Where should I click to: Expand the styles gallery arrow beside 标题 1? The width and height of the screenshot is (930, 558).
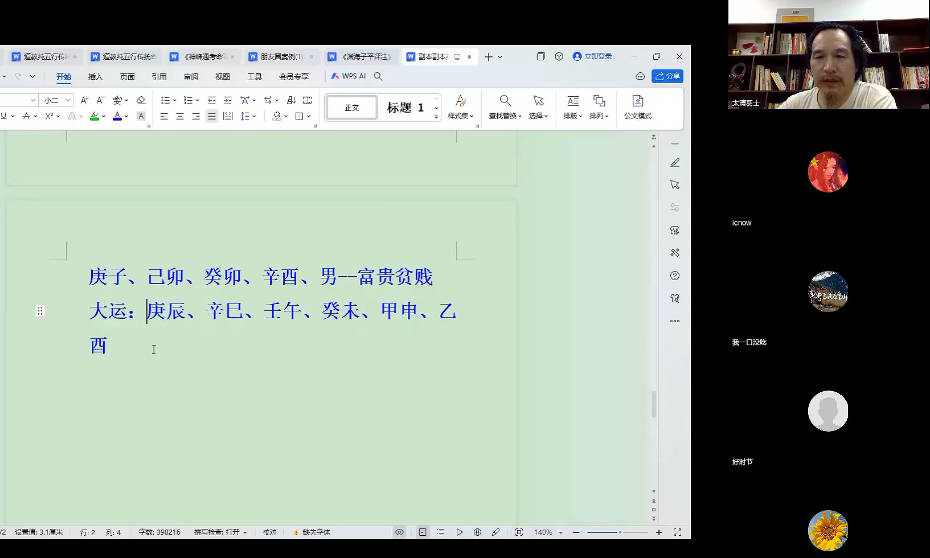[x=437, y=108]
